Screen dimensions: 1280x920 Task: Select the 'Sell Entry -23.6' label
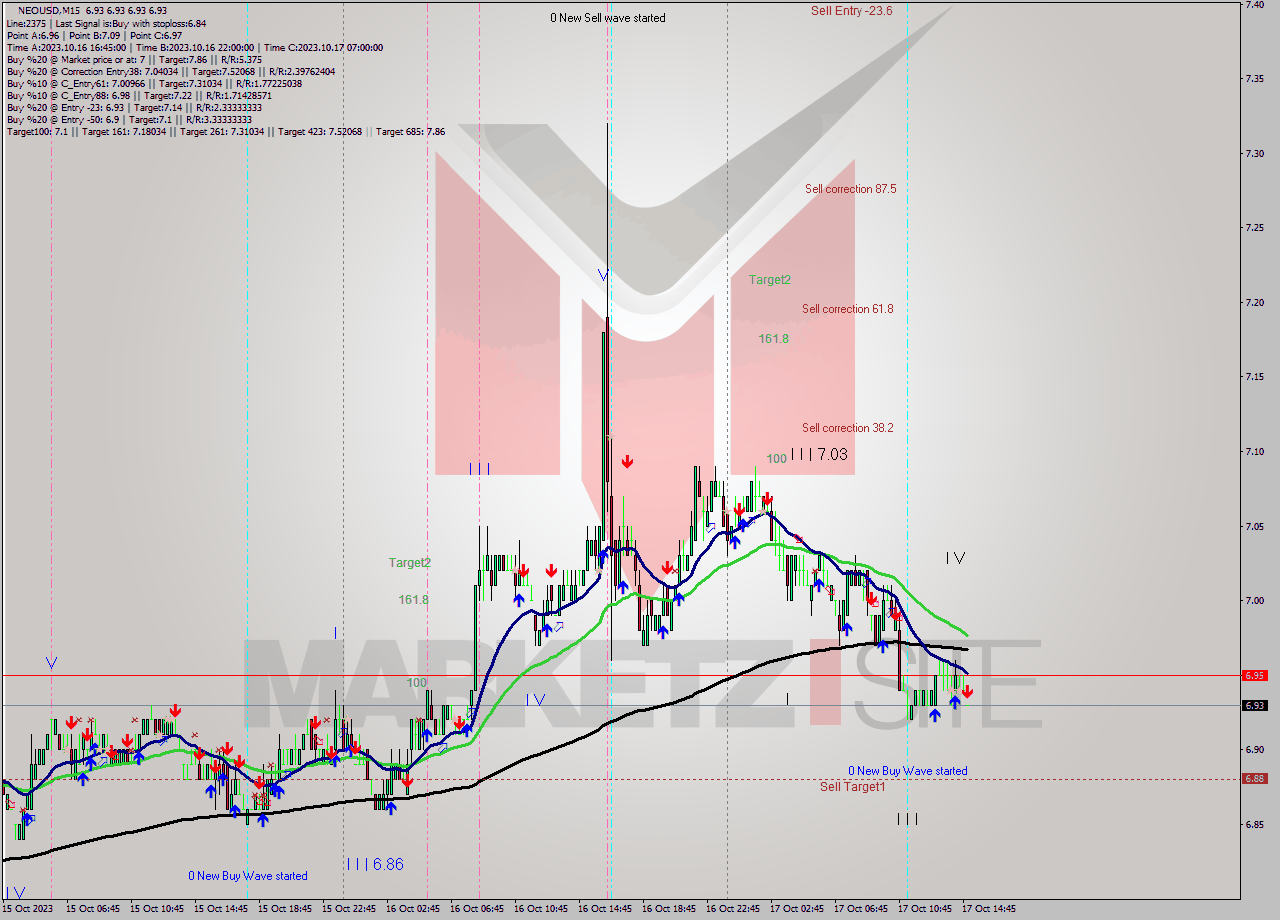(x=851, y=11)
